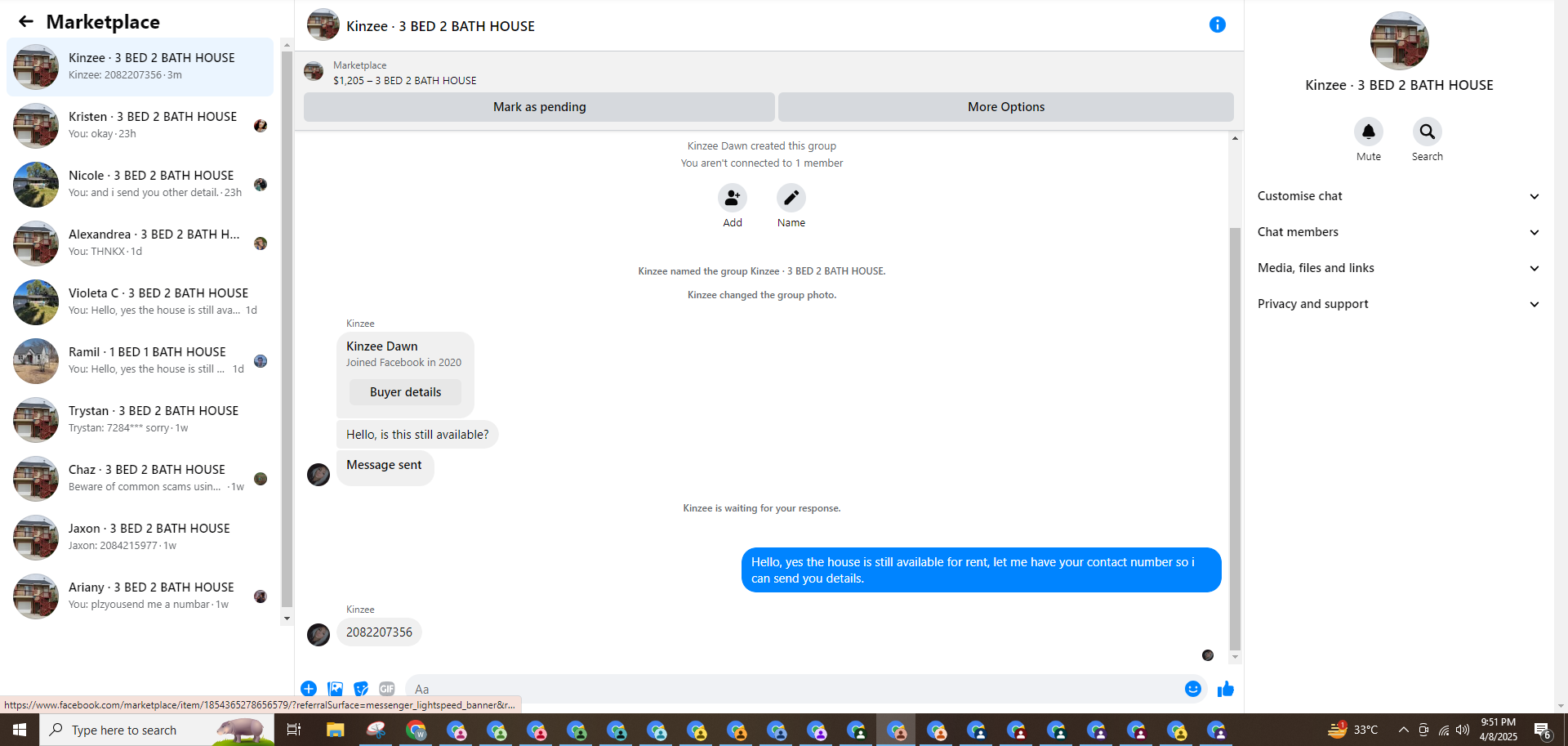Viewport: 1568px width, 746px height.
Task: Click the listing thumbnail in Marketplace banner
Action: point(314,72)
